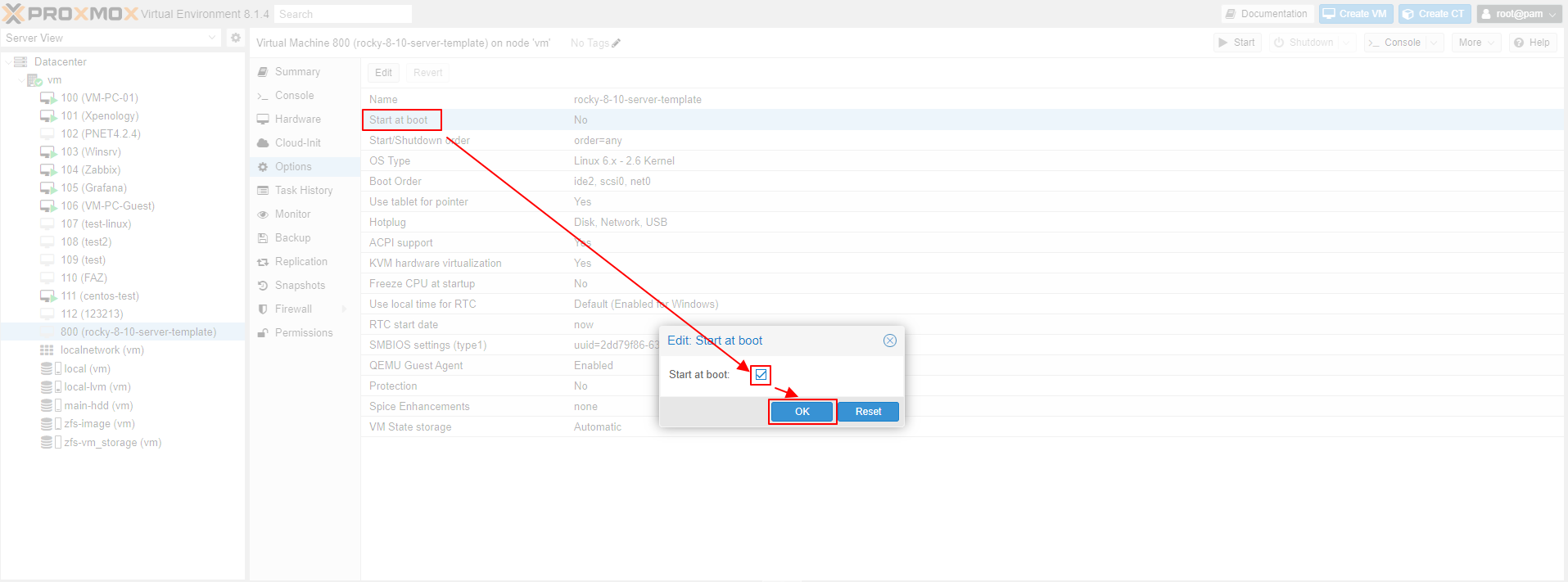
Task: Click the Options gear icon
Action: [x=263, y=167]
